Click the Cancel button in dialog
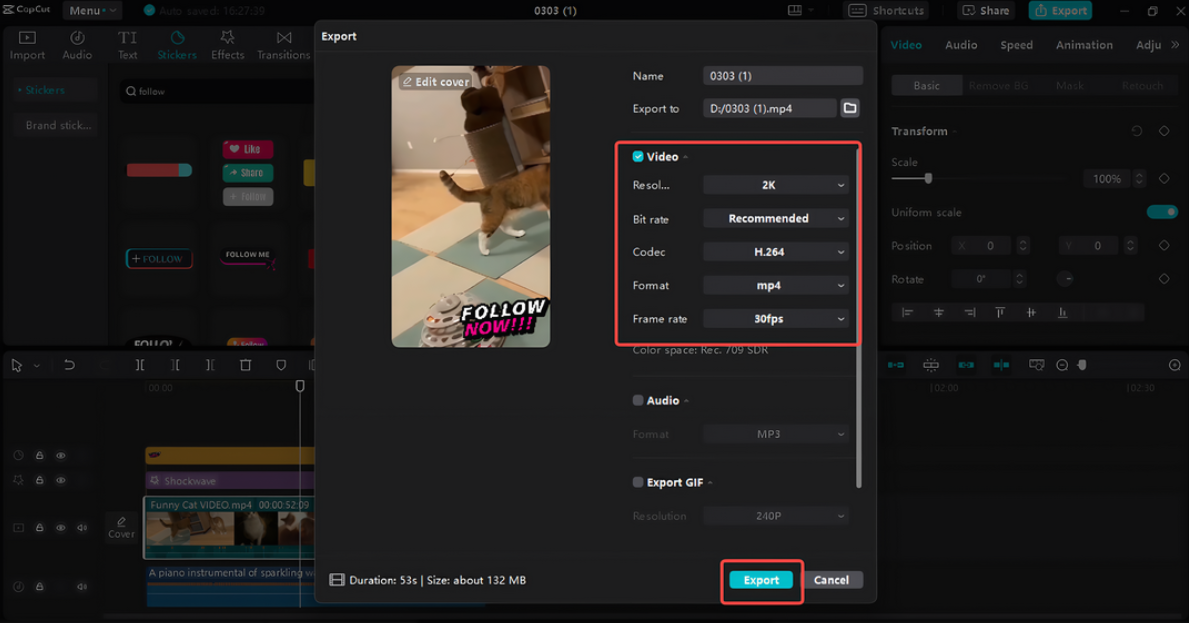The width and height of the screenshot is (1189, 623). [831, 580]
